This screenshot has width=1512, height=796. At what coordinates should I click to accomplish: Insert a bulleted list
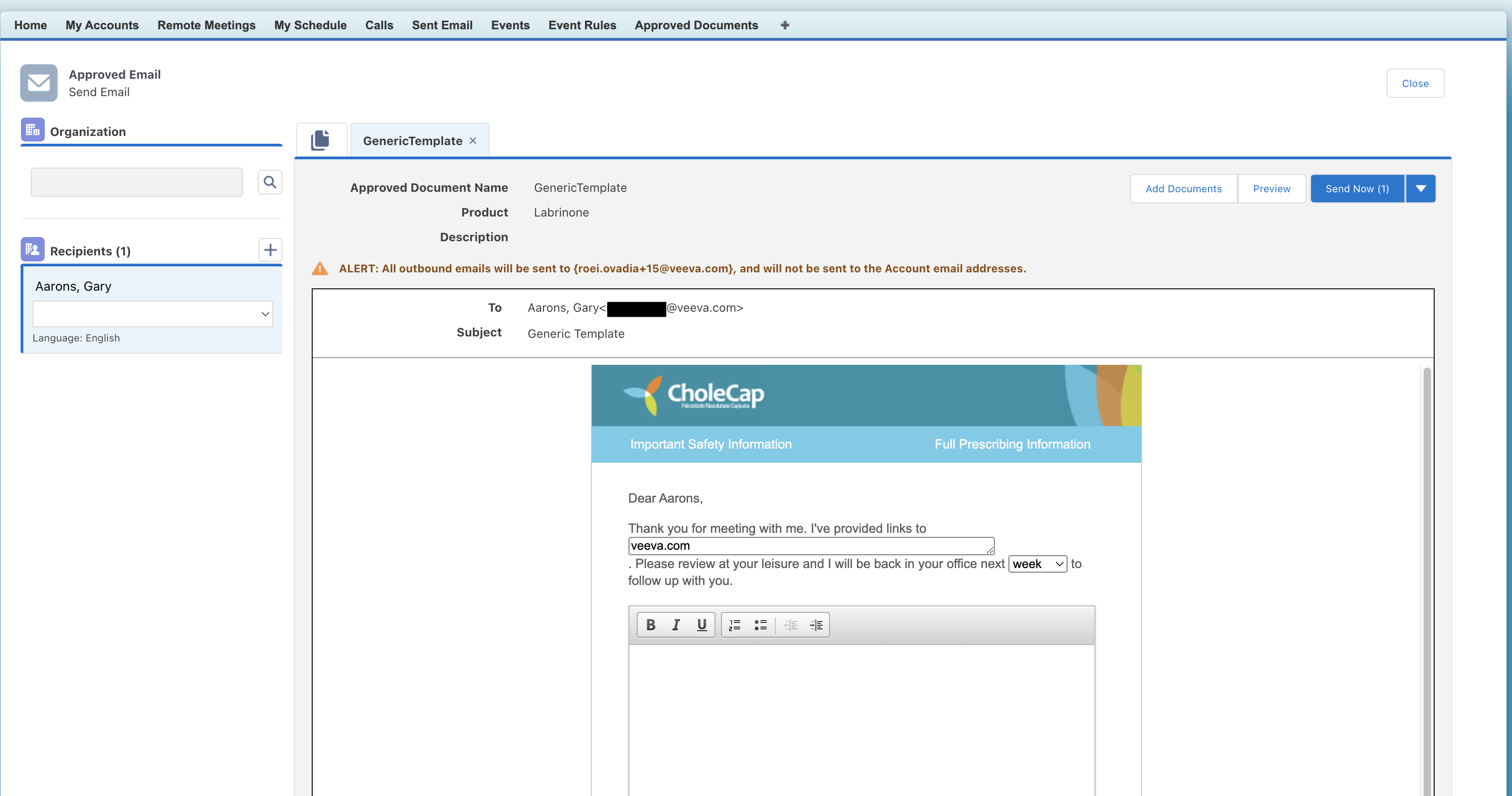(x=761, y=625)
